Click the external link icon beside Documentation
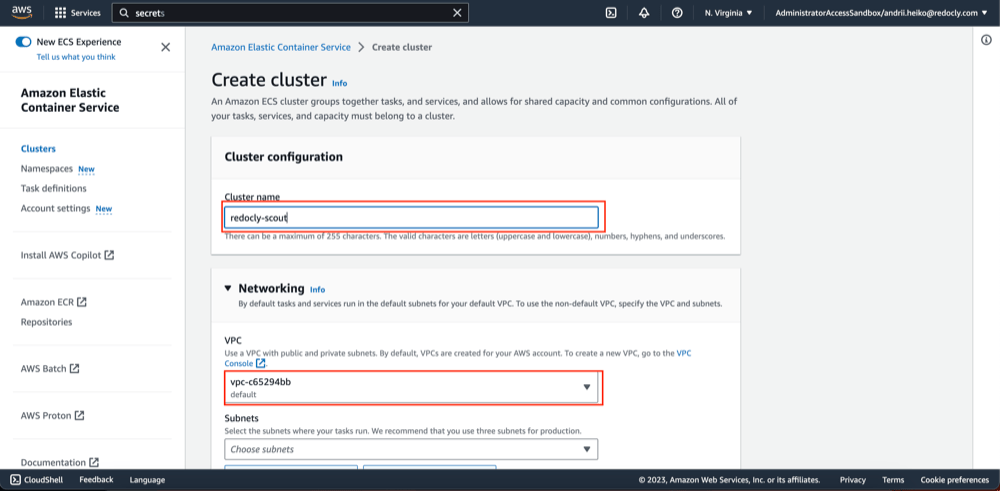The height and width of the screenshot is (491, 1000). [x=94, y=462]
